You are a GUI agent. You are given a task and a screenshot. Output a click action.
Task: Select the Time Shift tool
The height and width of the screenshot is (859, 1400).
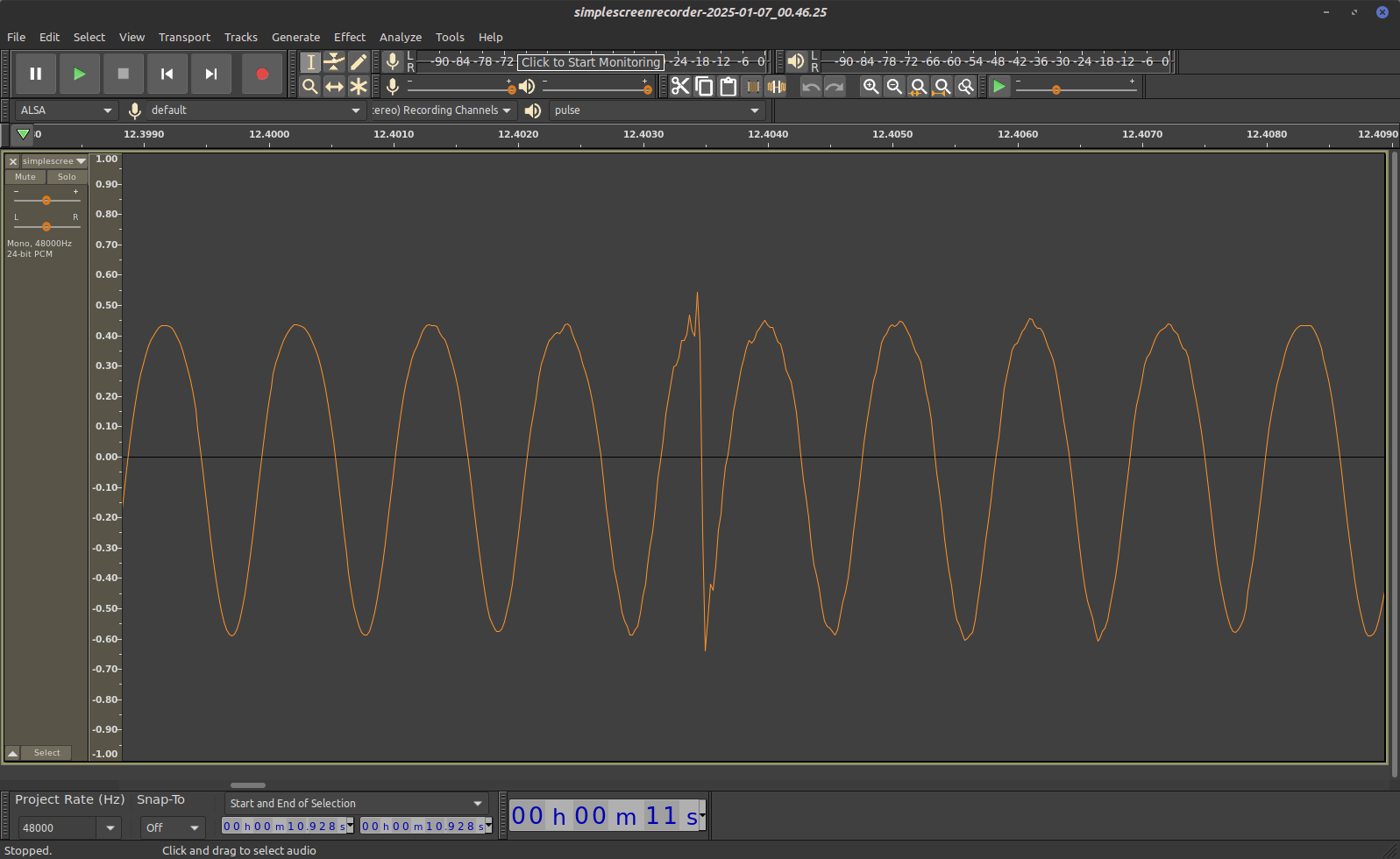pos(334,86)
